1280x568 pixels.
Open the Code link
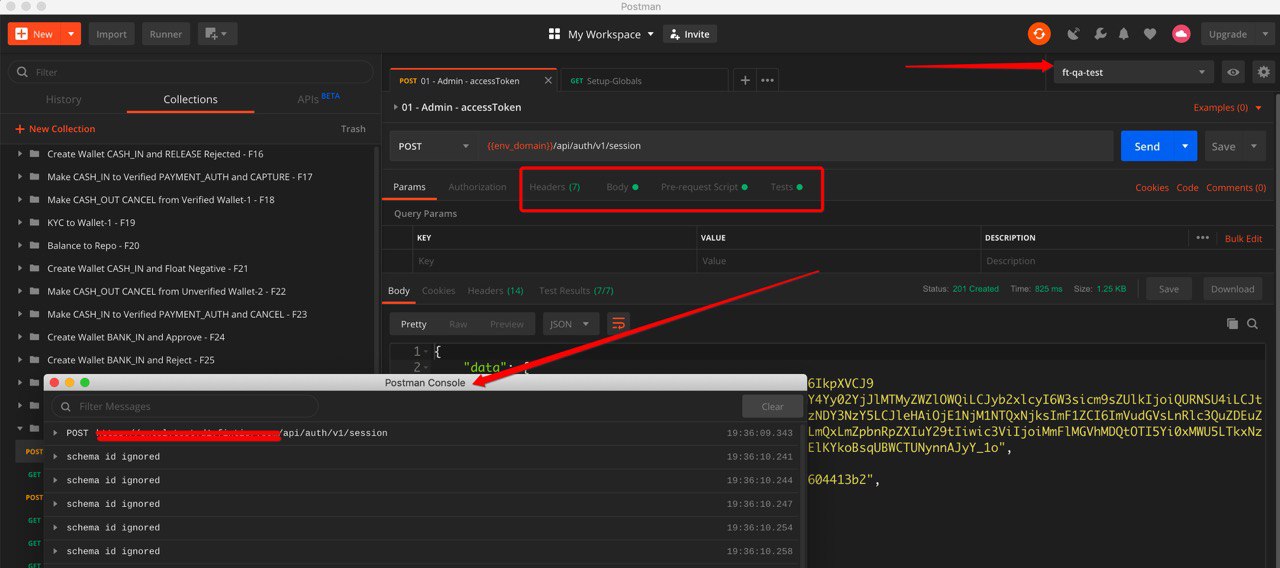pos(1187,187)
